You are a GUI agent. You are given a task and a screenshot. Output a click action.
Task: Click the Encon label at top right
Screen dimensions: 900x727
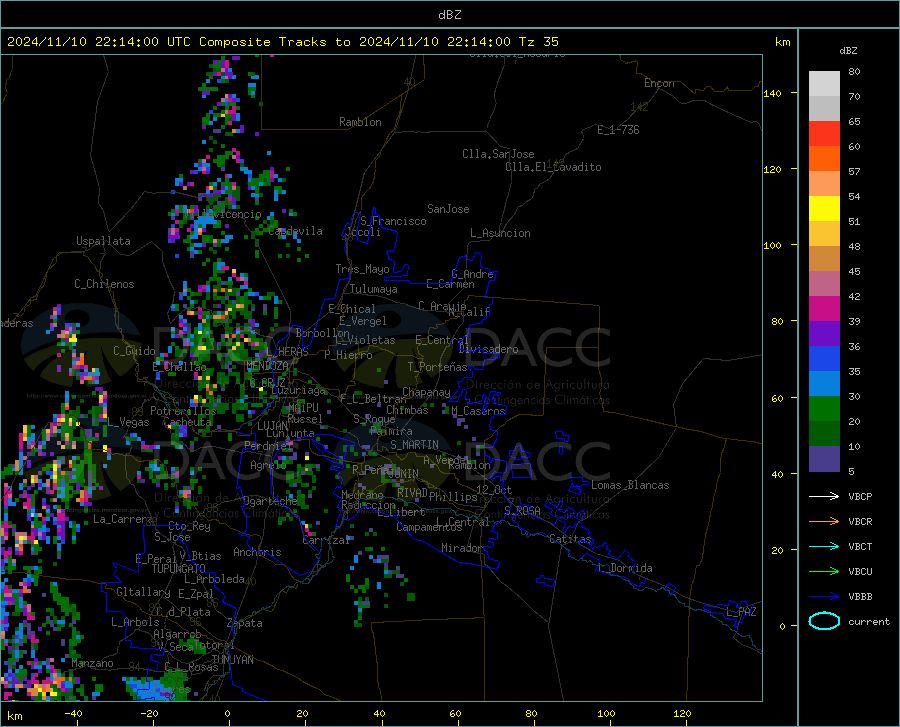coord(659,83)
